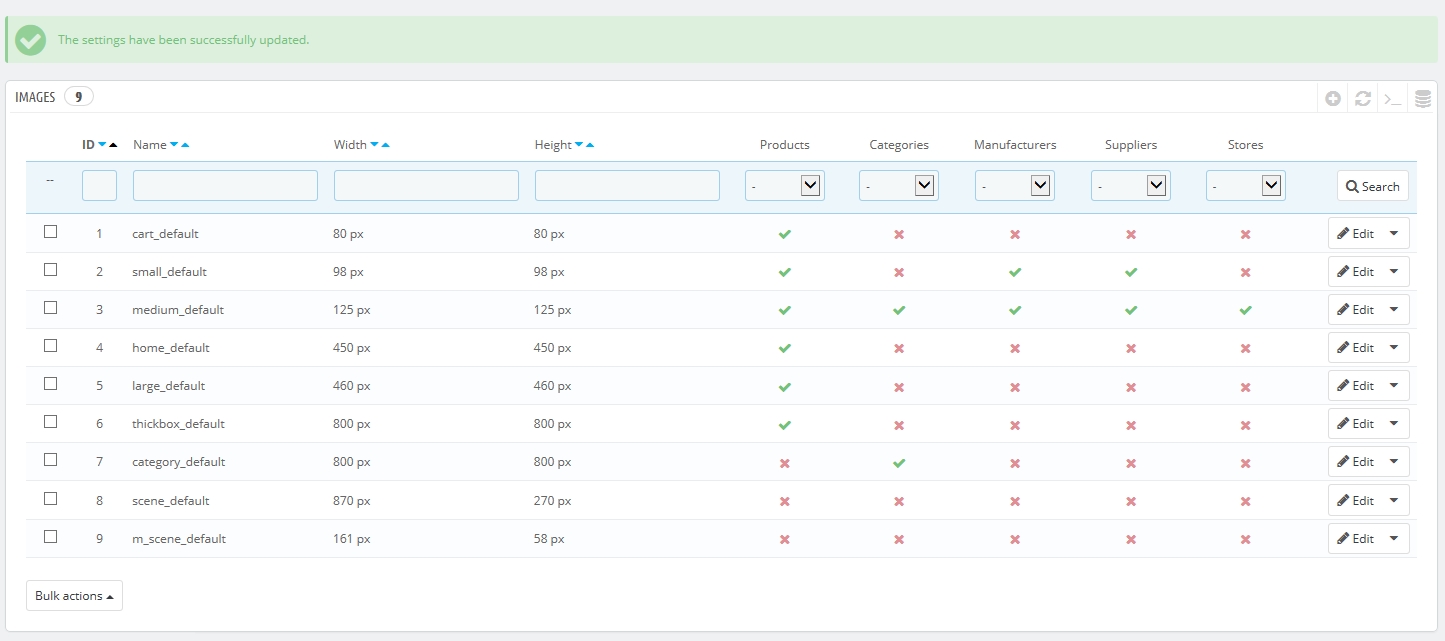The width and height of the screenshot is (1445, 641).
Task: Toggle Products status for category_default row
Action: pyautogui.click(x=785, y=463)
